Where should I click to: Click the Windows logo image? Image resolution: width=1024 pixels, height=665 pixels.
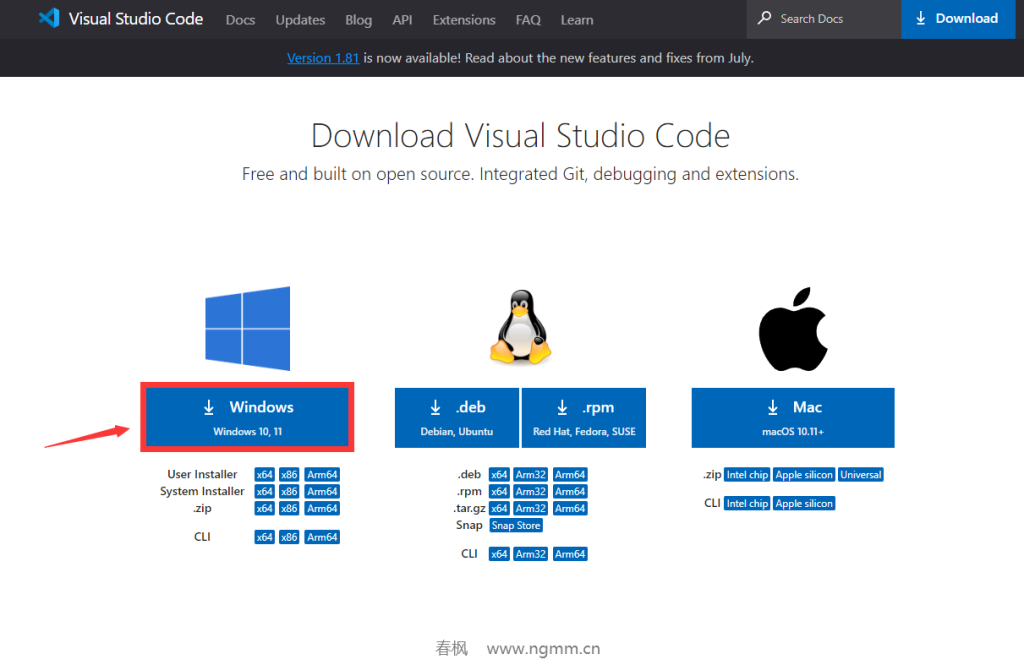248,329
